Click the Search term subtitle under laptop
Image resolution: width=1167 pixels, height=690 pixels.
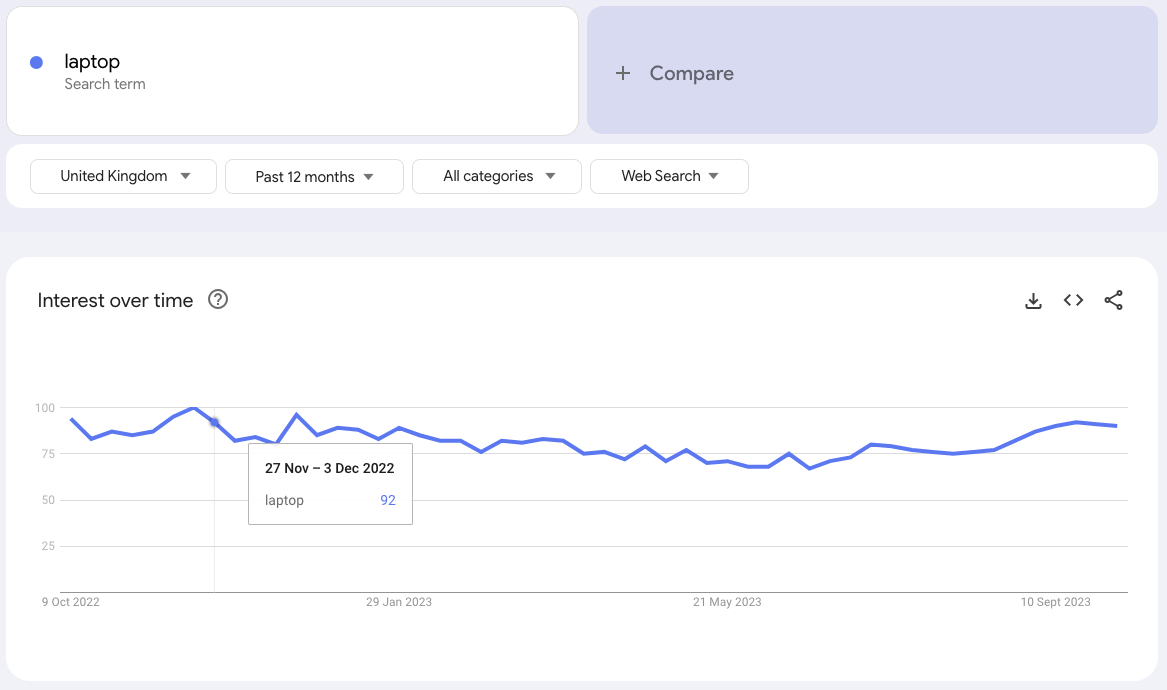(x=105, y=84)
